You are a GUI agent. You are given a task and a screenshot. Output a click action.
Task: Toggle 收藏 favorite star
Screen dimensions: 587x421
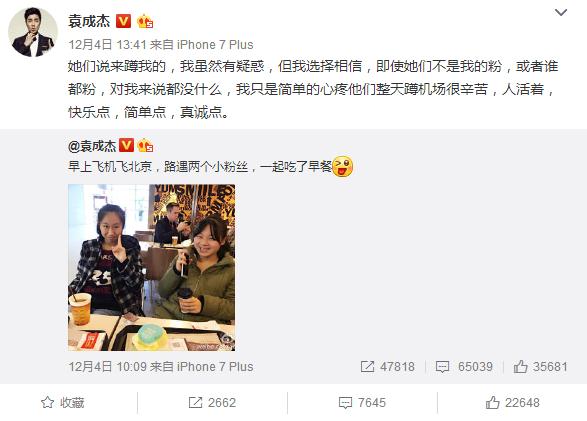63,403
